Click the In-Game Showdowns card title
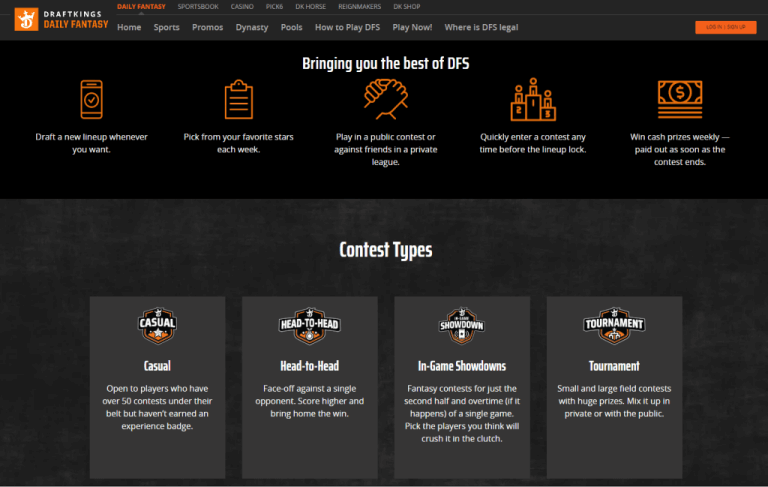Screen dimensions: 768x487 coord(462,366)
